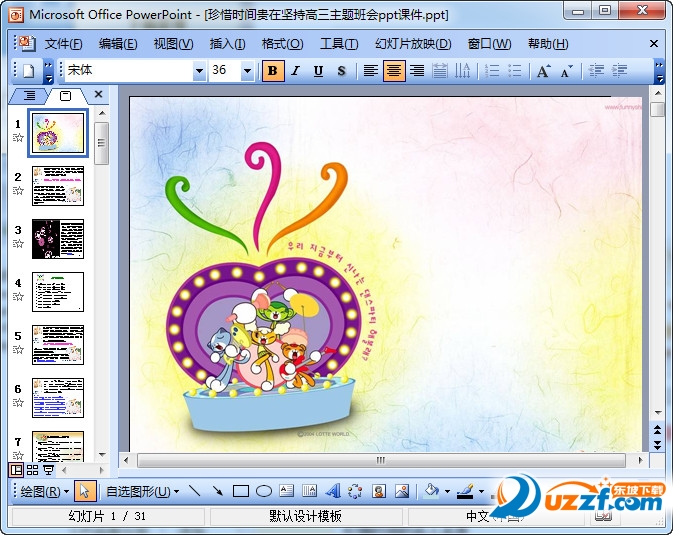The image size is (673, 535).
Task: Select slide 1 thumbnail
Action: (58, 133)
